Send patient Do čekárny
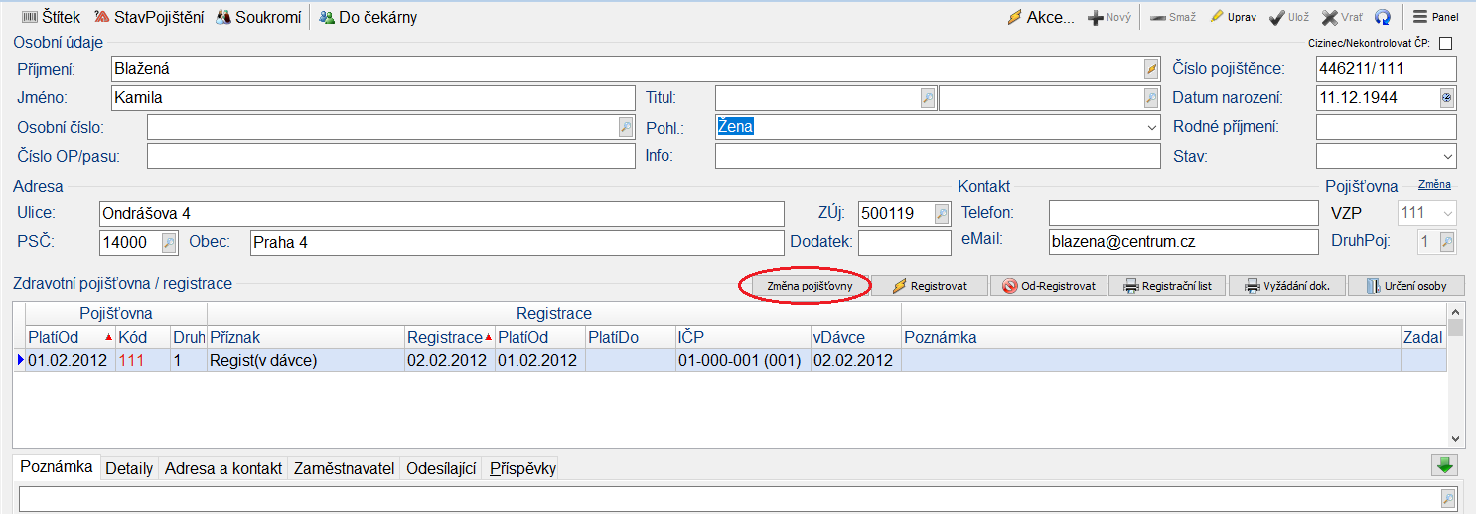This screenshot has height=514, width=1476. (327, 17)
